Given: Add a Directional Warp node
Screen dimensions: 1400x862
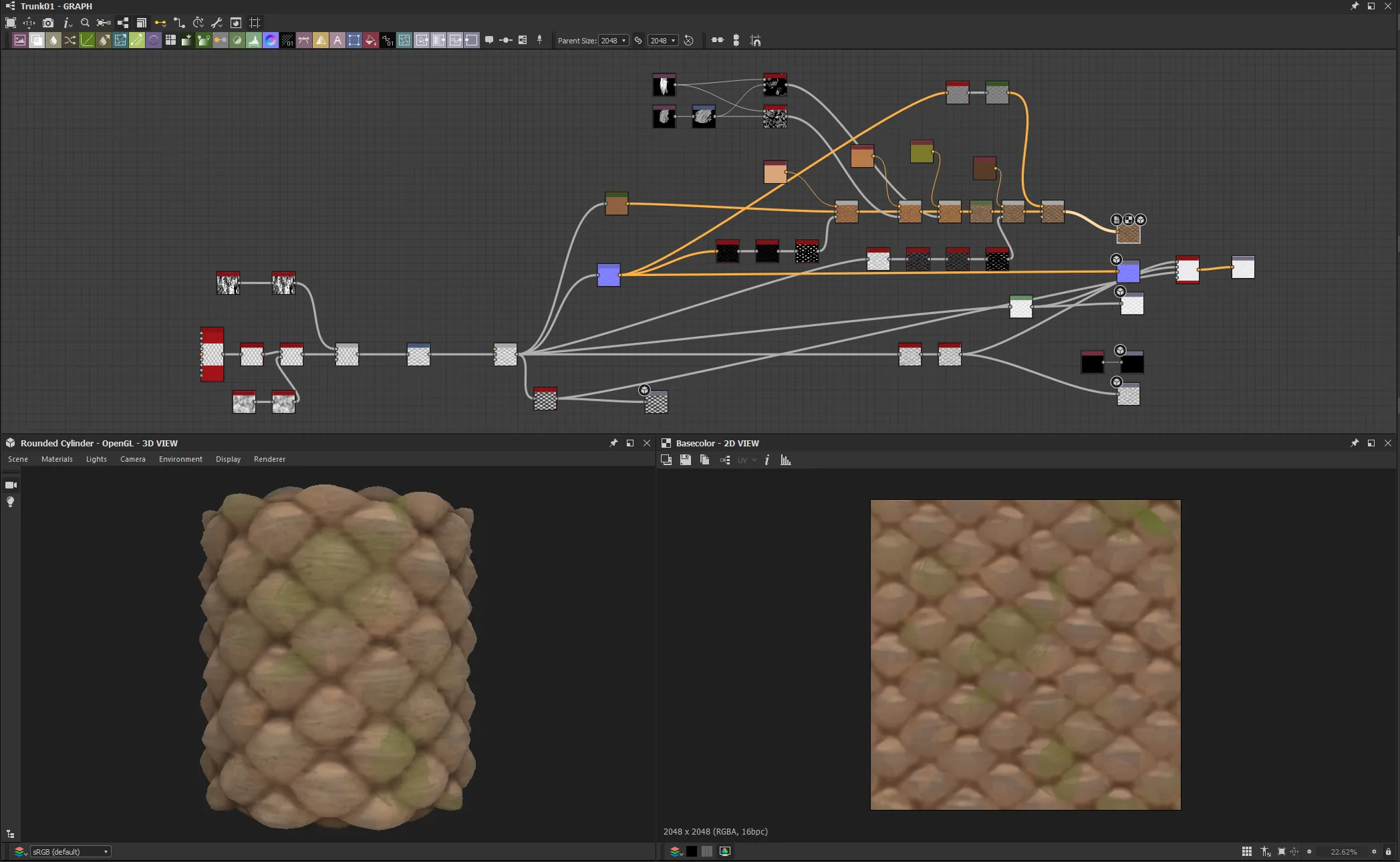Looking at the screenshot, I should click(120, 41).
